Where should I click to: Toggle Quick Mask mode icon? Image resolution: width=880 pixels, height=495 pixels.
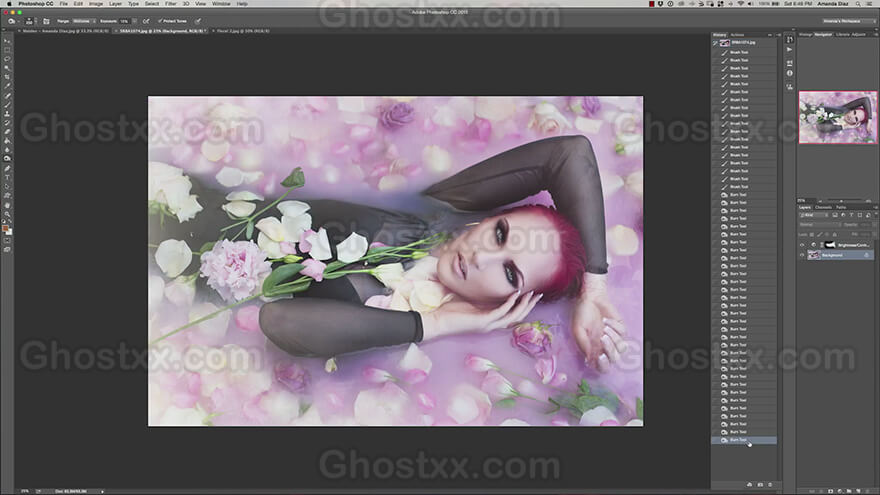coord(7,241)
